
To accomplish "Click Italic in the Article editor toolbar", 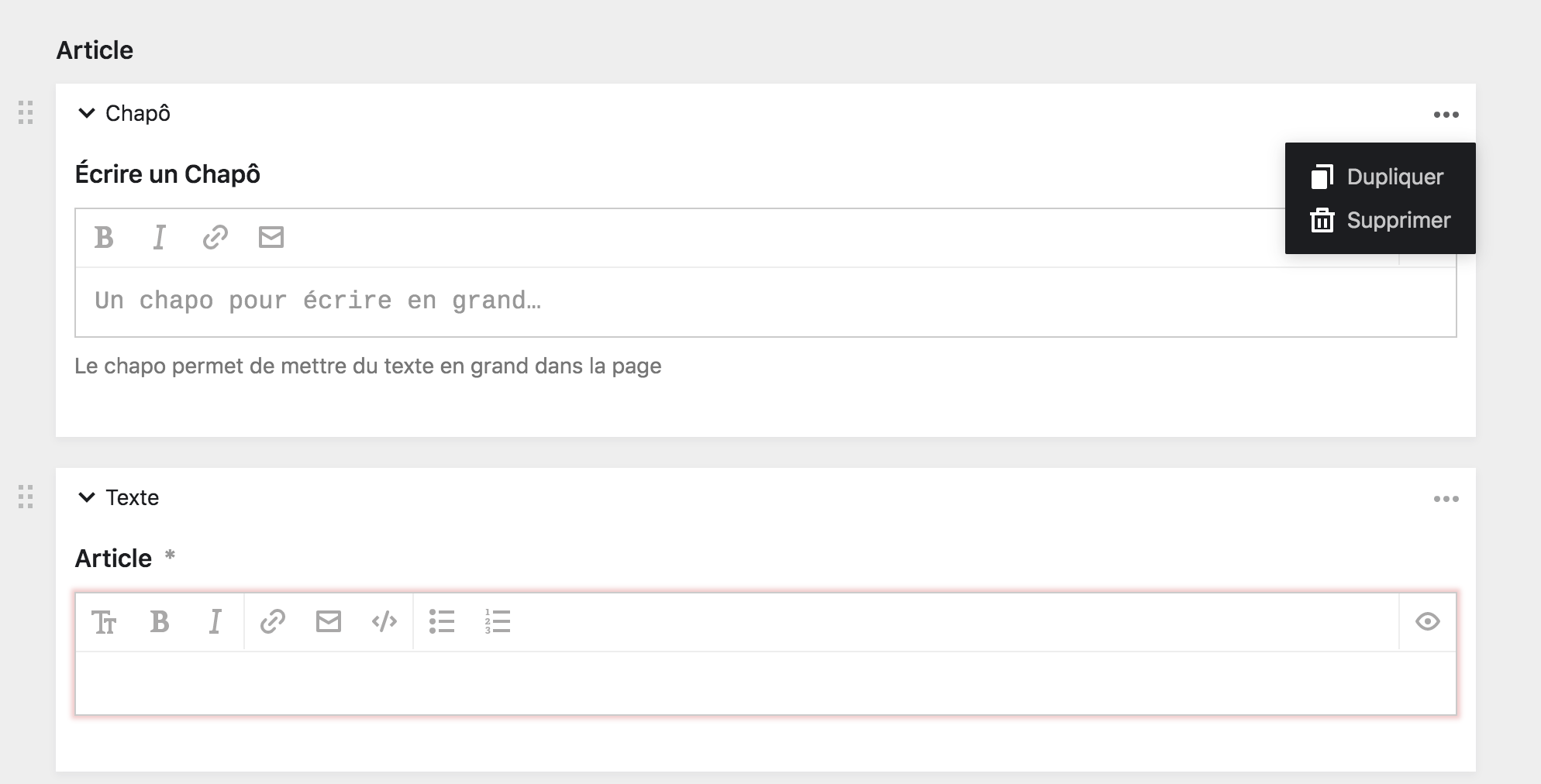I will point(215,621).
